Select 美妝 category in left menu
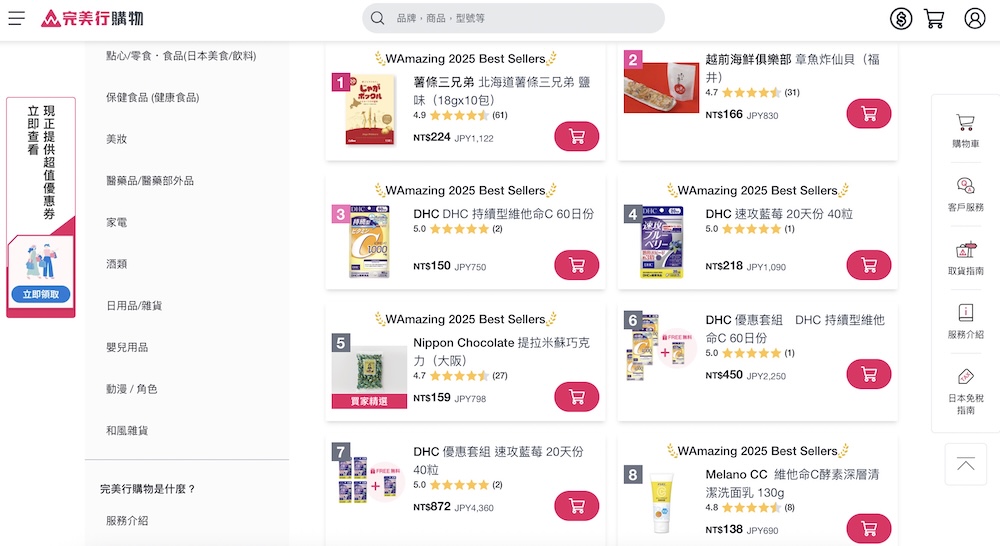1000x546 pixels. [117, 139]
